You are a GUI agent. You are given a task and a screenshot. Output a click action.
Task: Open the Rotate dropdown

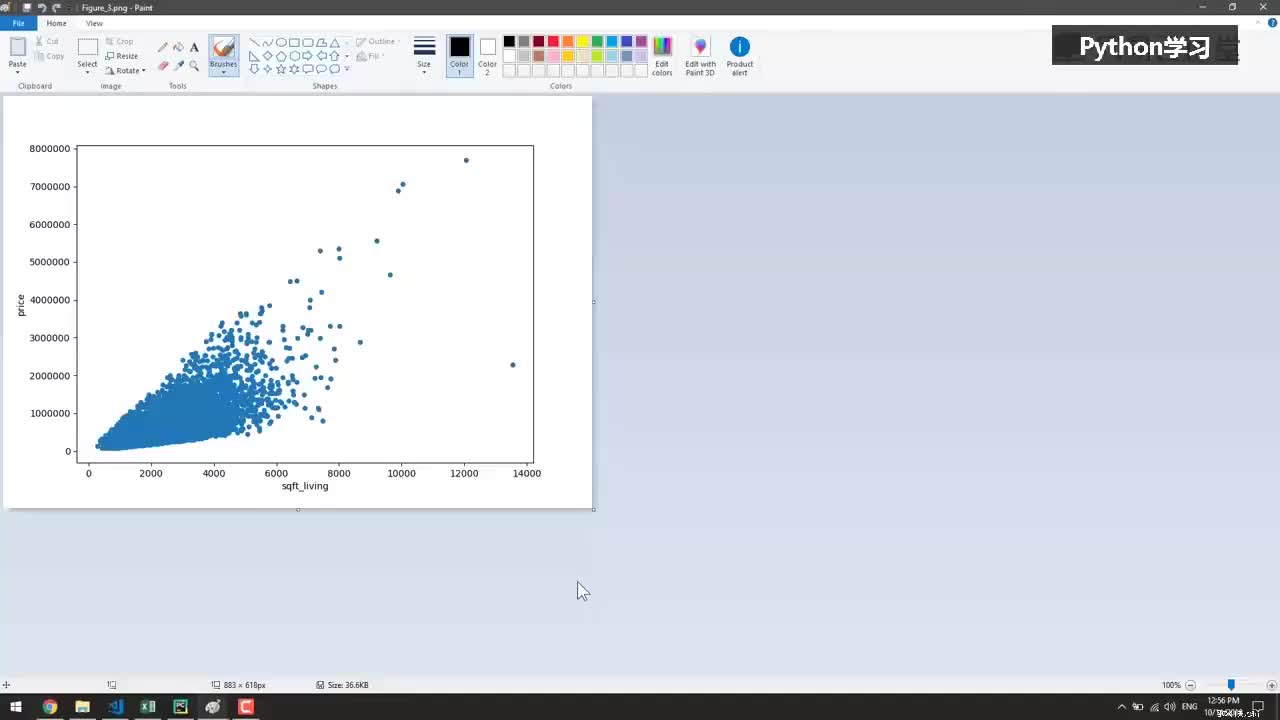click(x=125, y=71)
